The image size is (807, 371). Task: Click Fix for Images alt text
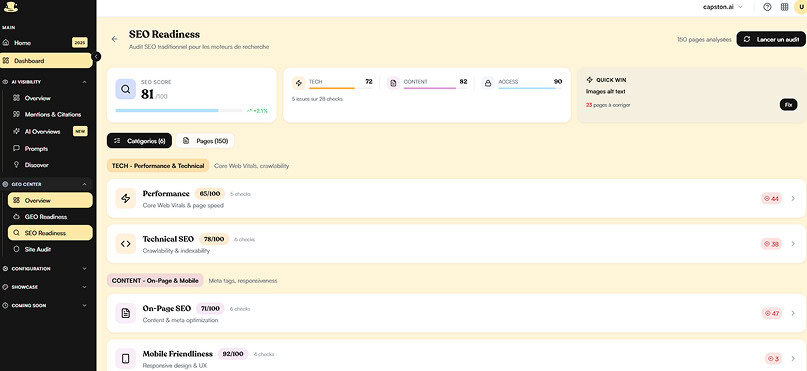coord(788,104)
